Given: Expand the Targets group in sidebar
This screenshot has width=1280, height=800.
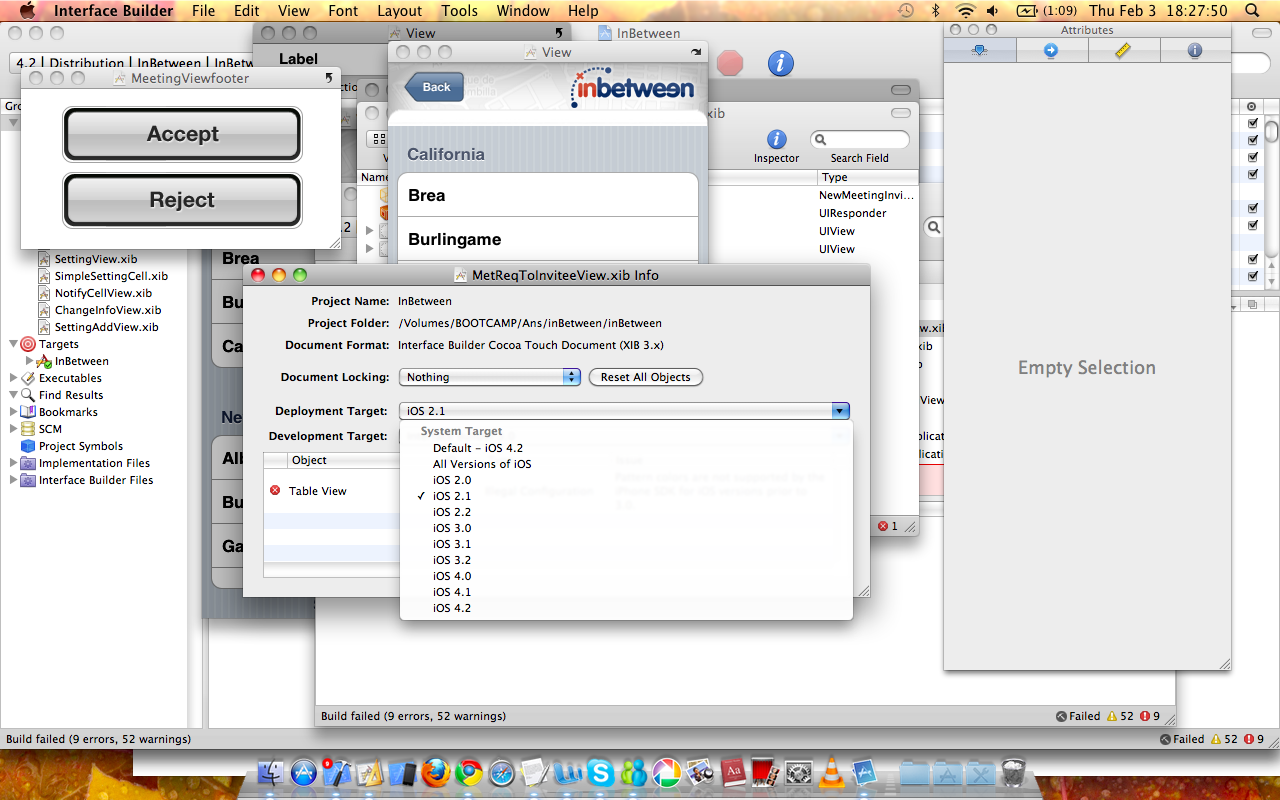Looking at the screenshot, I should pos(14,344).
